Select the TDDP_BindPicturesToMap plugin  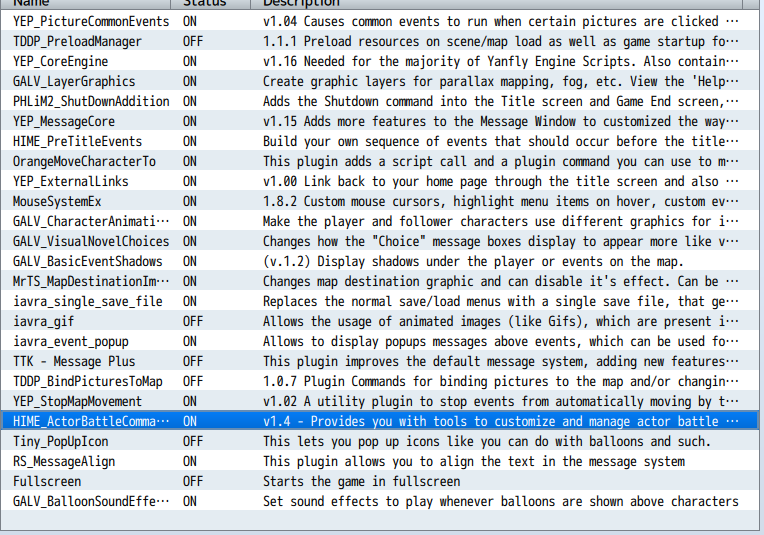[88, 381]
